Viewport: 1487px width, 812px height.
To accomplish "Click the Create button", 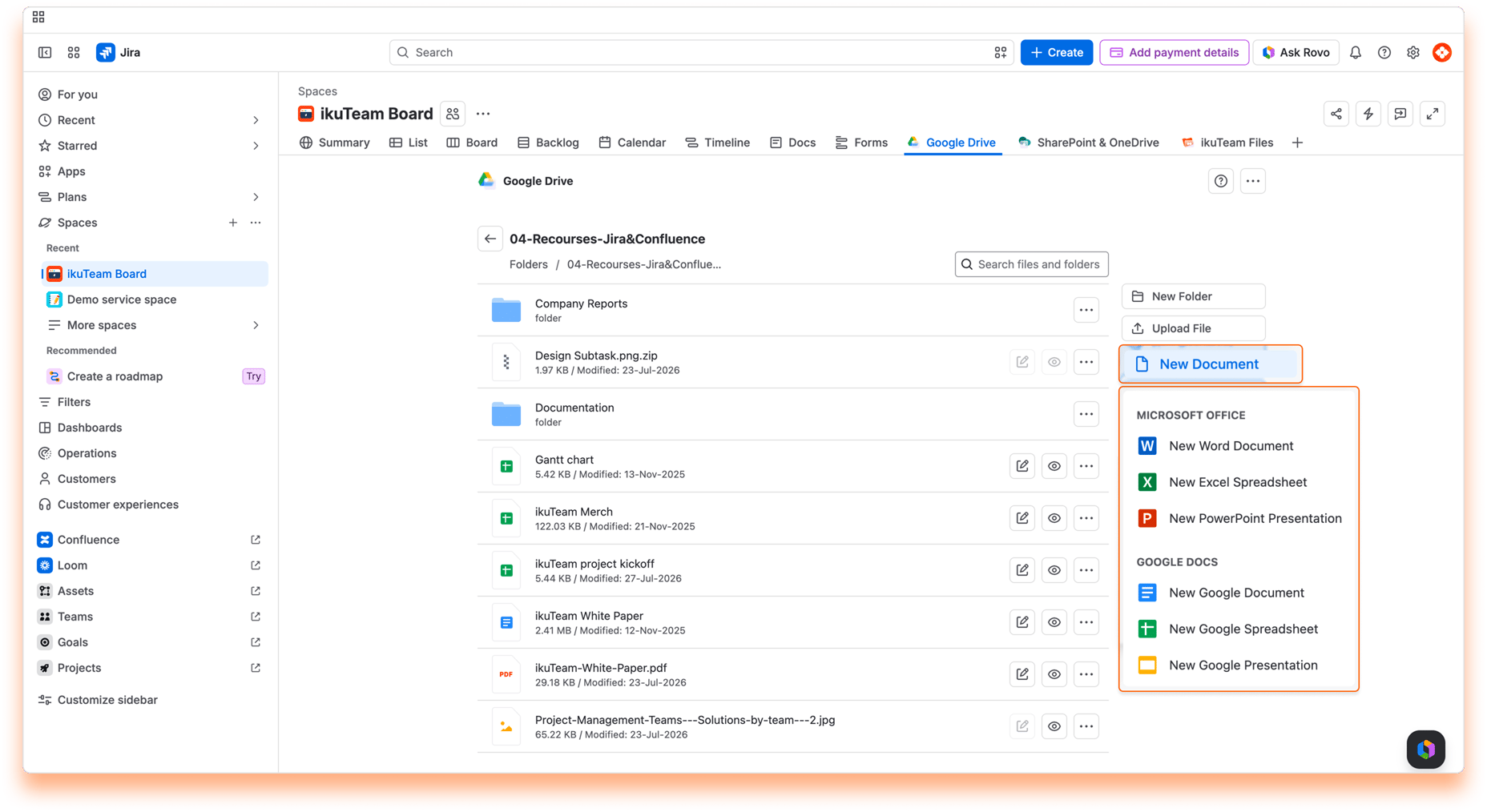I will [1057, 53].
